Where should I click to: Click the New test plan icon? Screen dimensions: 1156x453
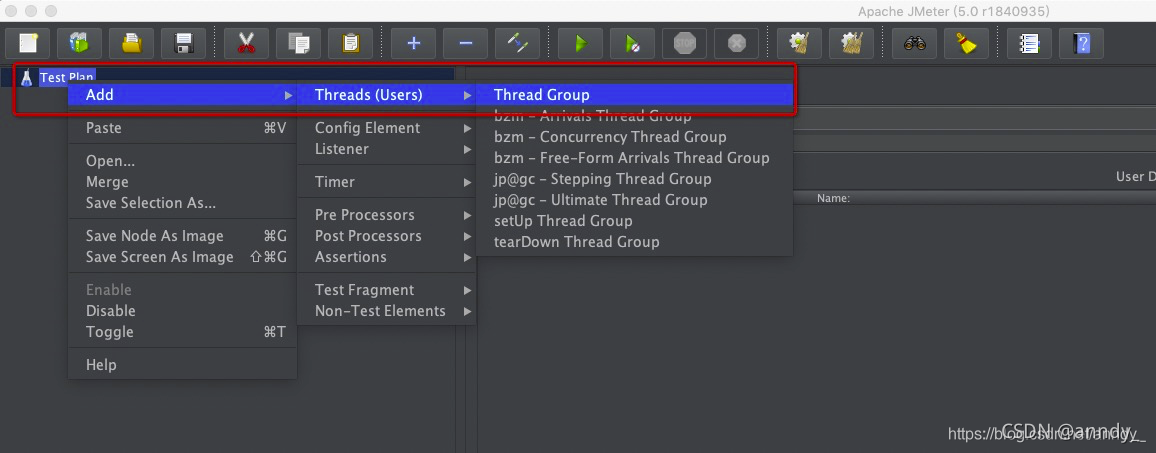pos(28,44)
